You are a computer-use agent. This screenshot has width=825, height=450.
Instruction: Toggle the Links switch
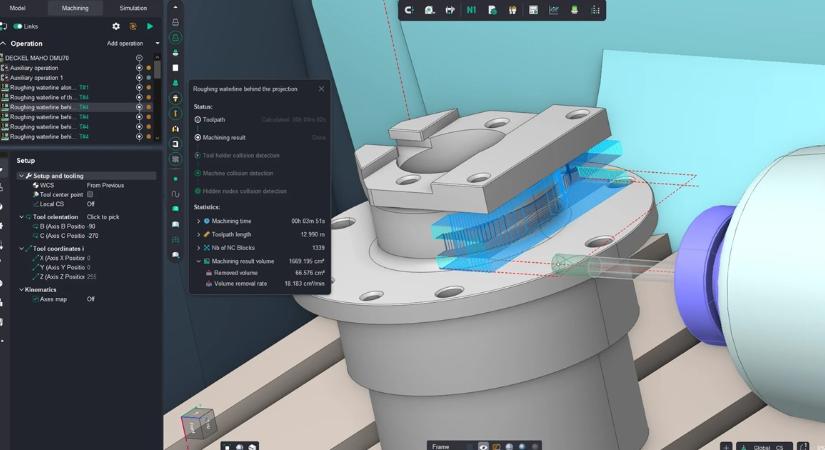[17, 26]
